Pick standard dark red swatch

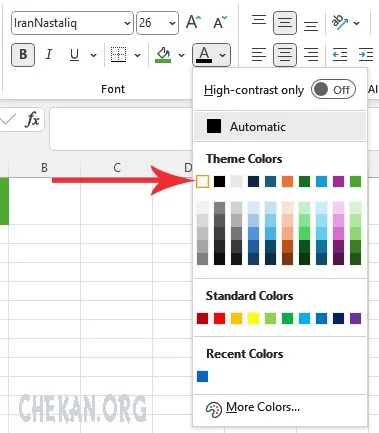click(202, 318)
